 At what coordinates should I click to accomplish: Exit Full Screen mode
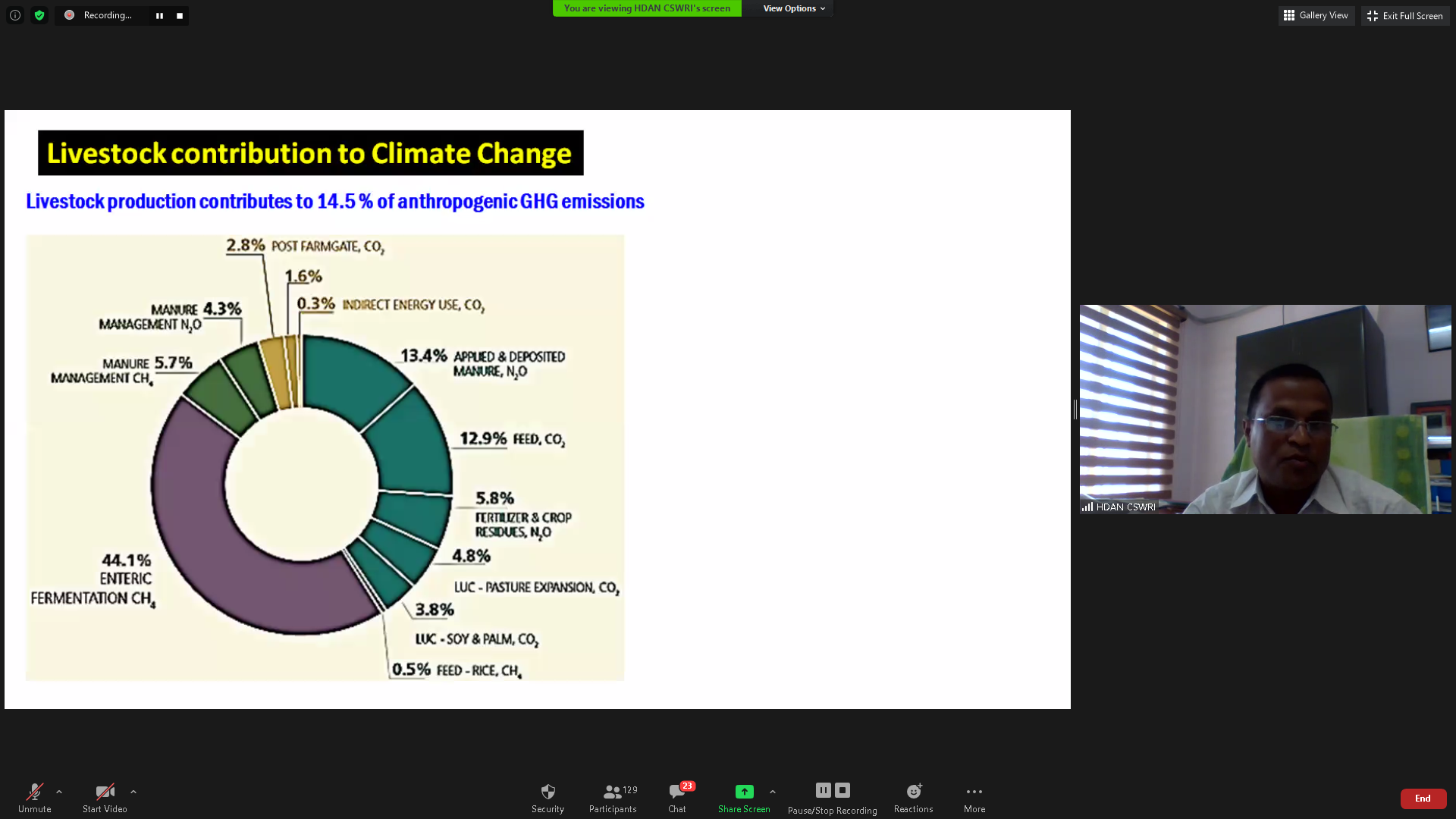(x=1404, y=16)
